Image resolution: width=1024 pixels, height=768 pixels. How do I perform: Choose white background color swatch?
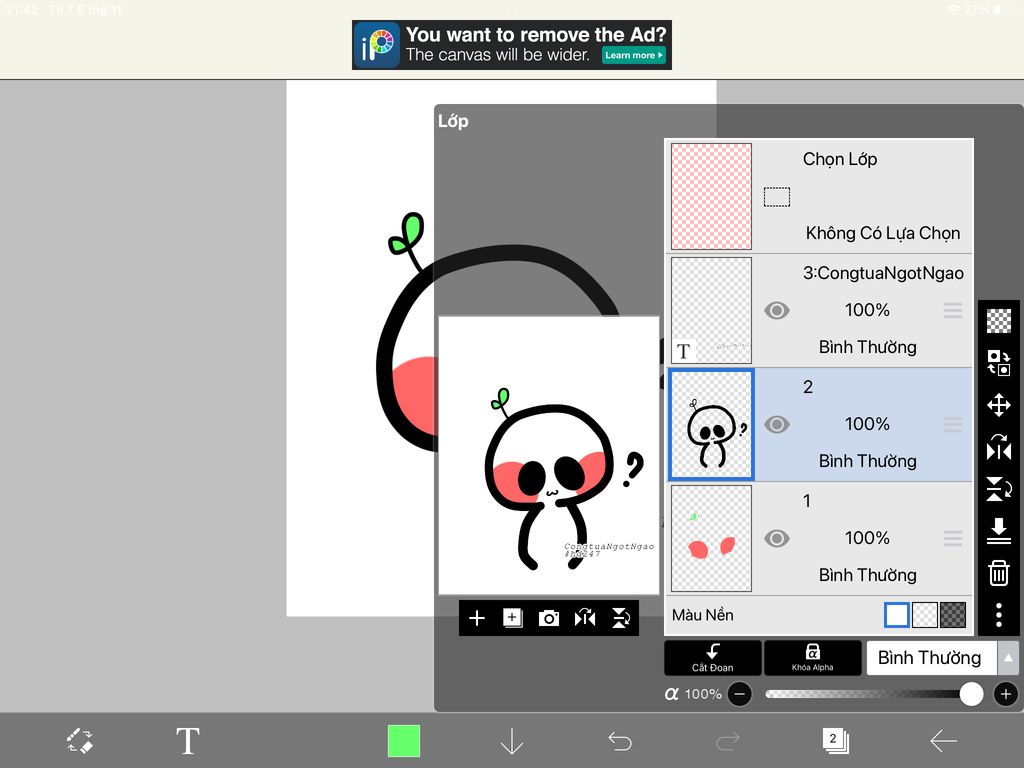(x=897, y=615)
